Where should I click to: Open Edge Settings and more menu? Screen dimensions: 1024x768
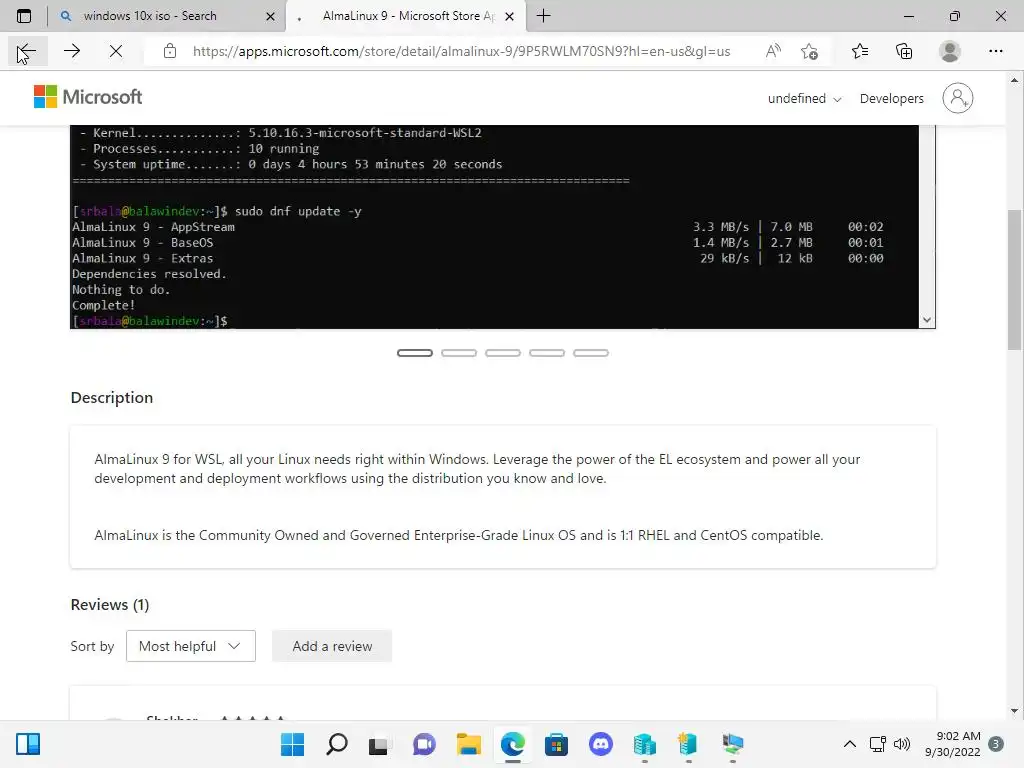tap(995, 51)
